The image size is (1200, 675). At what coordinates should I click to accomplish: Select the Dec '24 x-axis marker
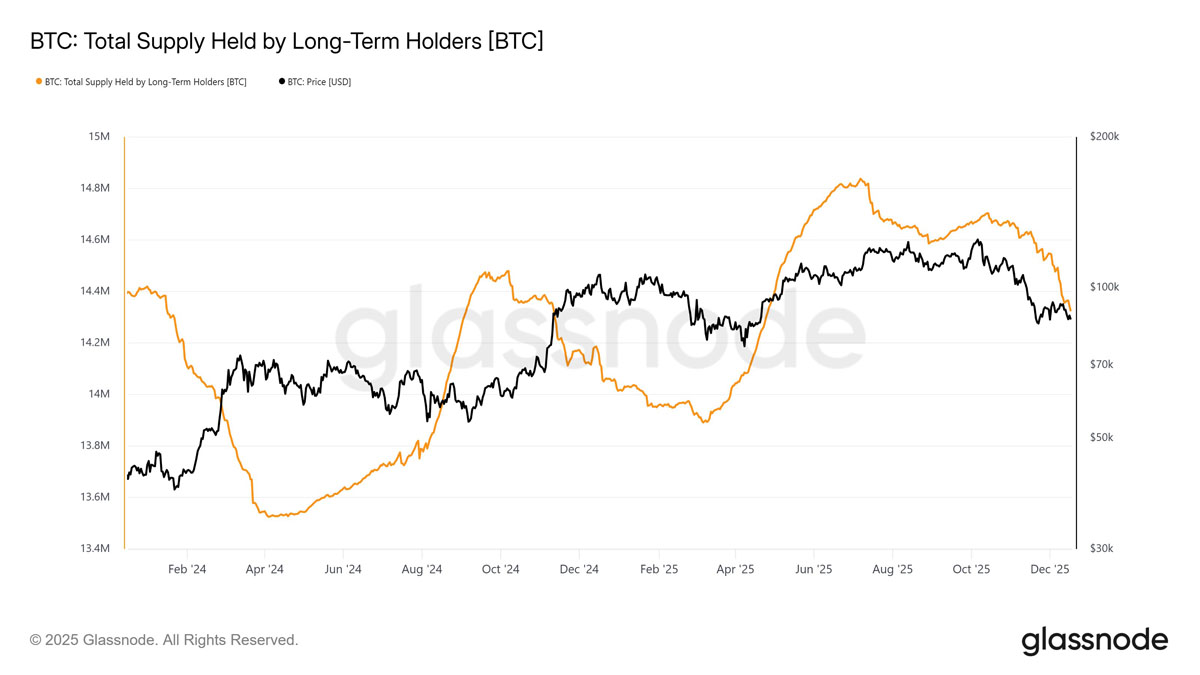tap(579, 569)
